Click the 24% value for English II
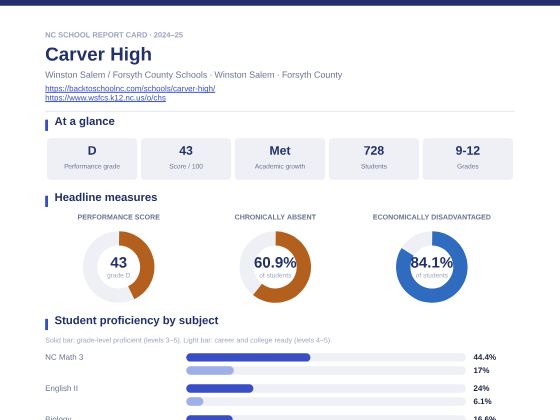The image size is (560, 420). coord(481,388)
